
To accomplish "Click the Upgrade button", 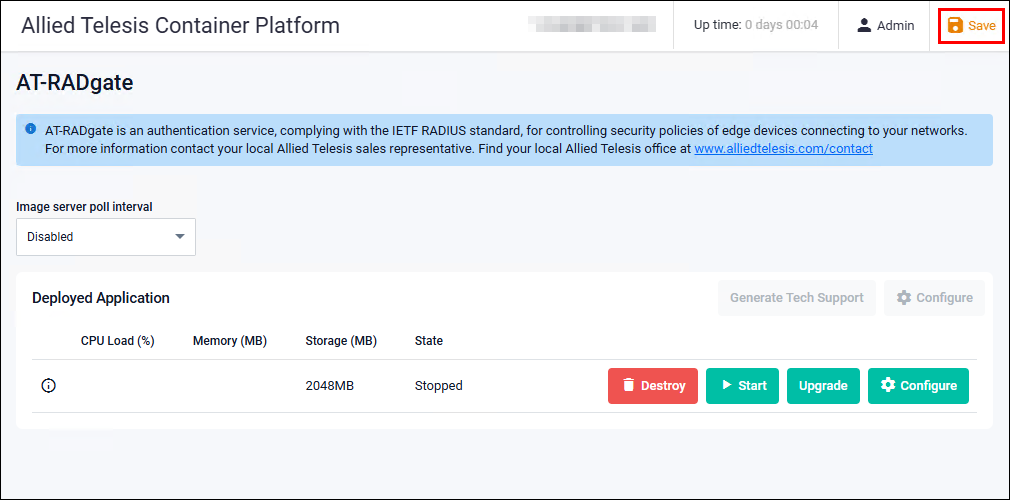I will coord(823,386).
